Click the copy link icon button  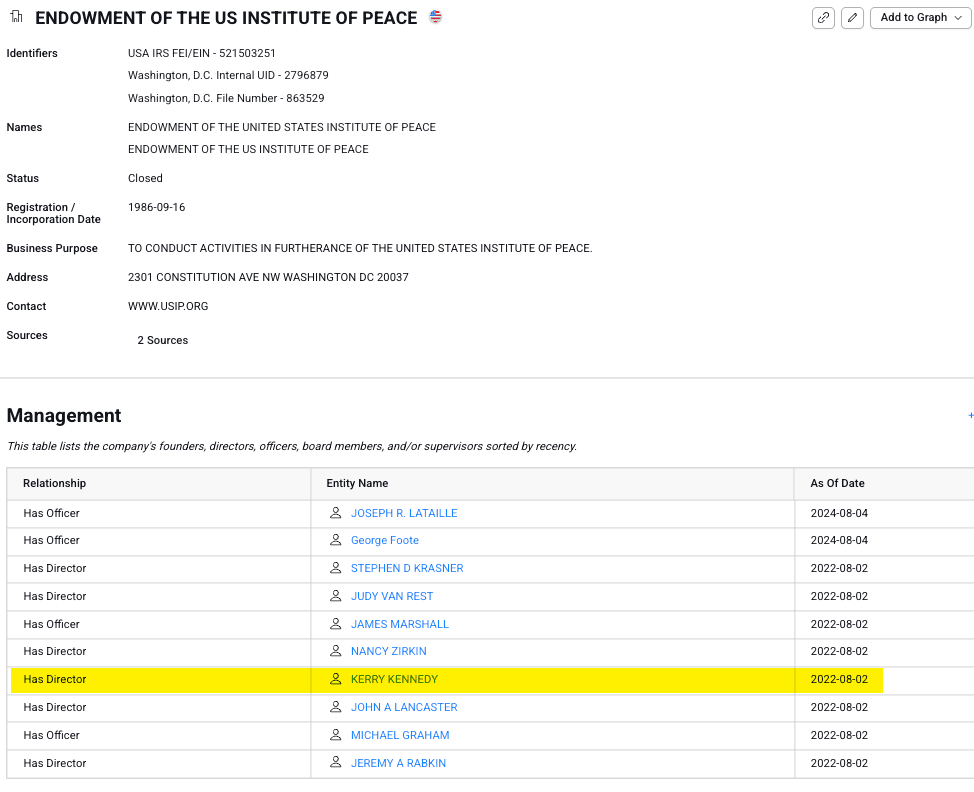tap(823, 18)
